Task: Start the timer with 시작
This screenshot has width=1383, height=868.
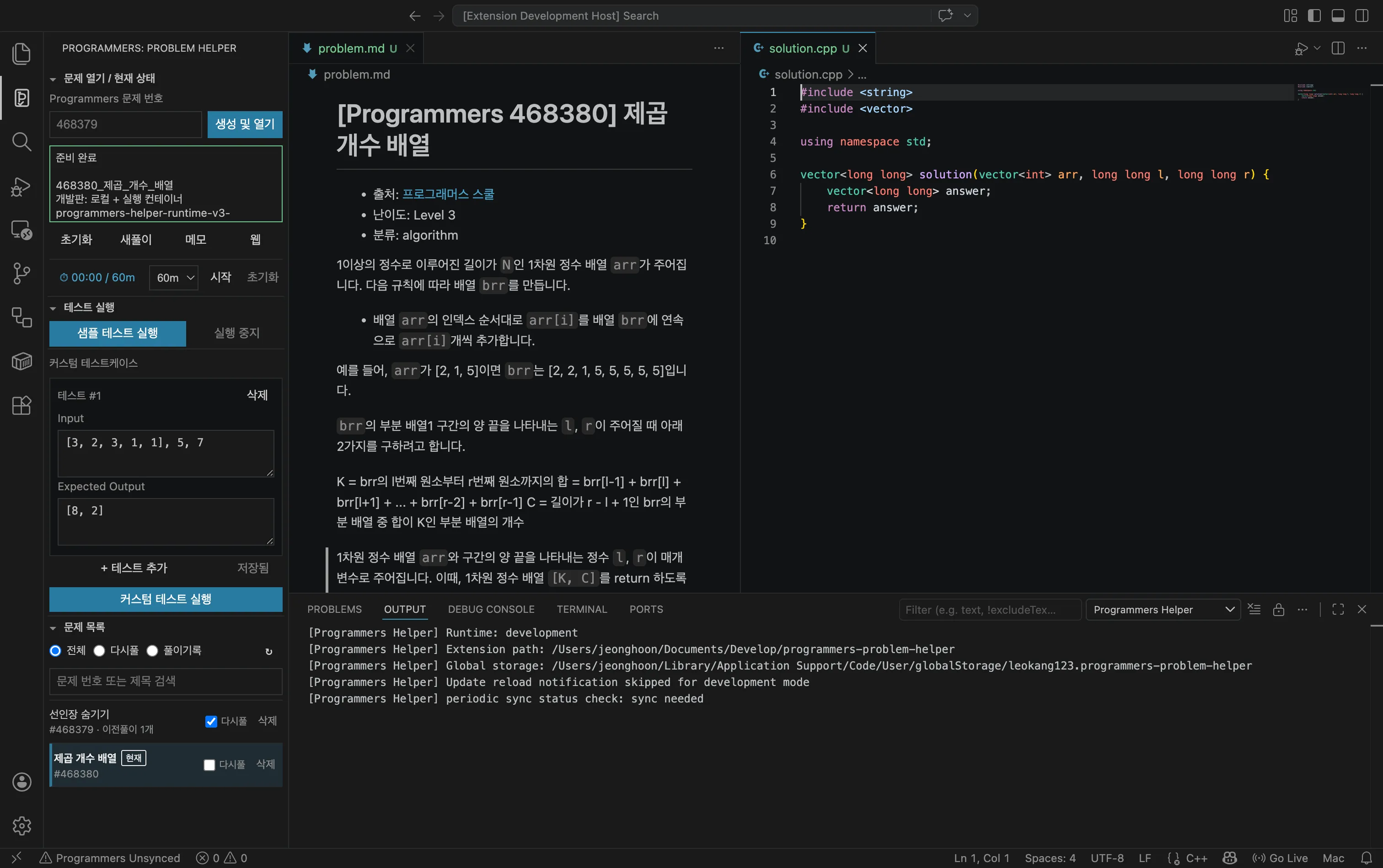Action: [x=220, y=277]
